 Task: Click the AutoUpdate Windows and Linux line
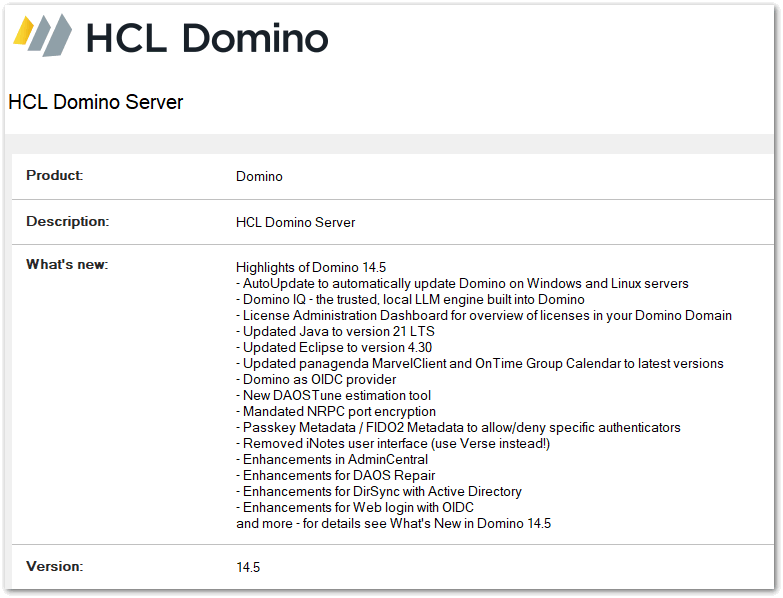(x=462, y=284)
